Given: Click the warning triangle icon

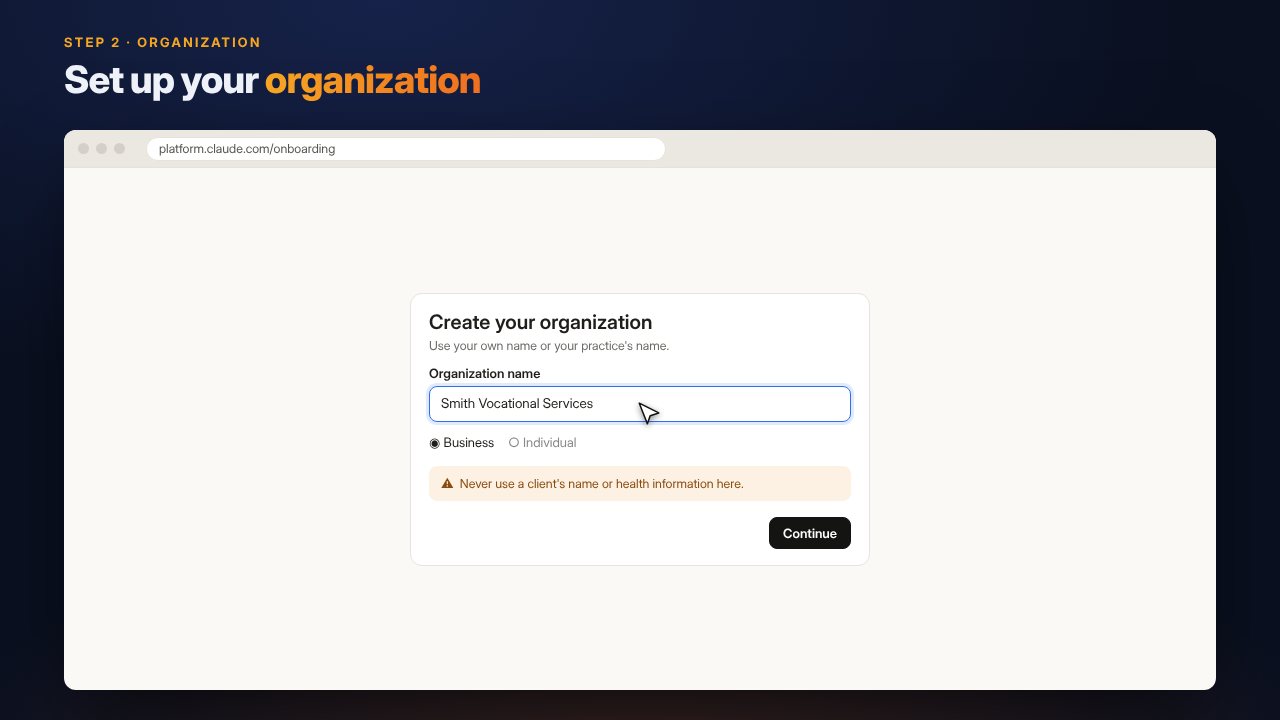Looking at the screenshot, I should pos(447,484).
